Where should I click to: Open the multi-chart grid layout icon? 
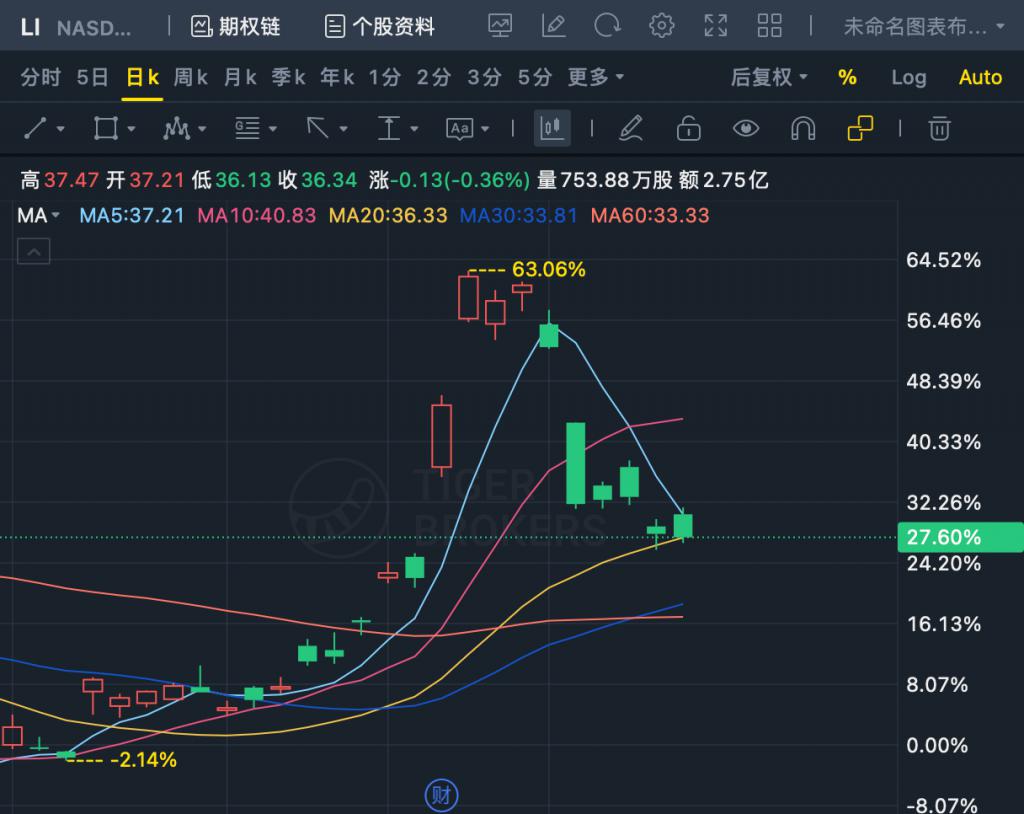pos(769,26)
